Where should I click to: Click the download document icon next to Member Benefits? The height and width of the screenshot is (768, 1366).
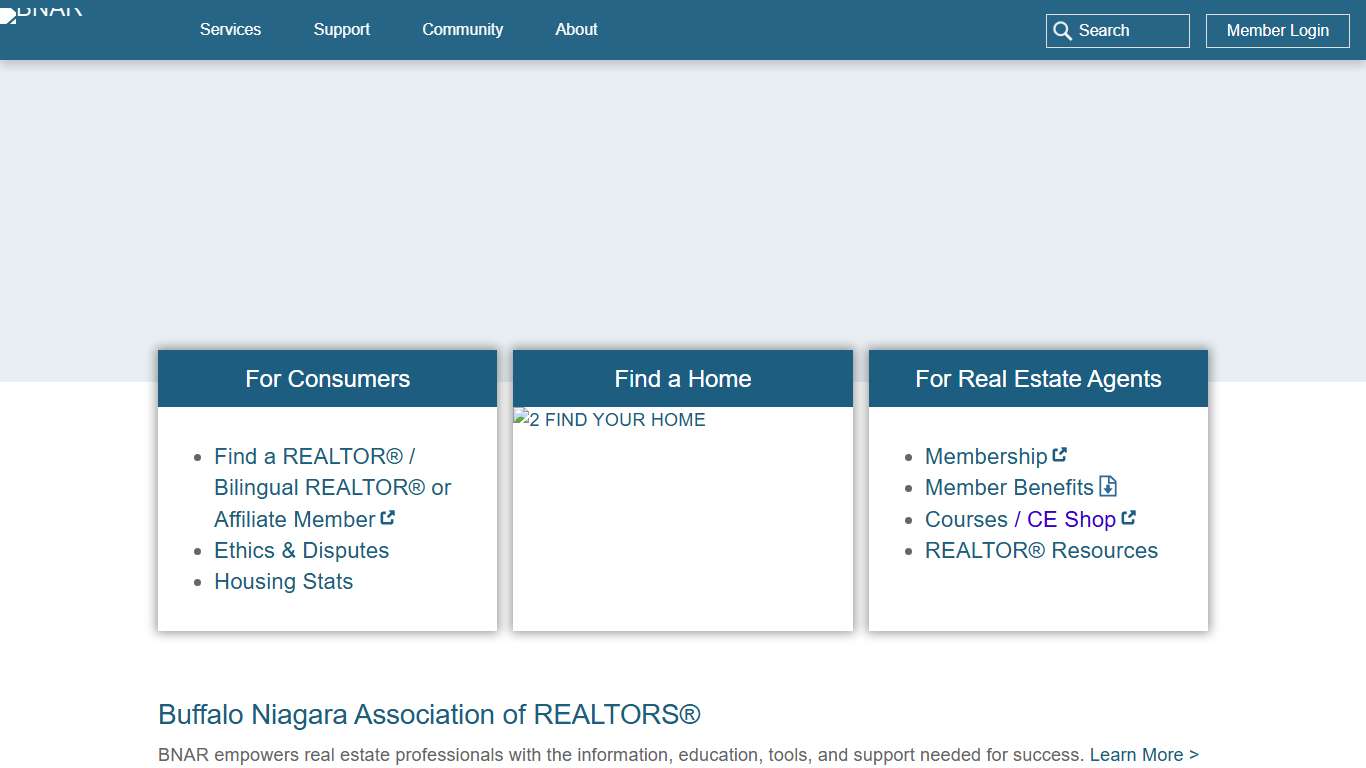[1107, 486]
